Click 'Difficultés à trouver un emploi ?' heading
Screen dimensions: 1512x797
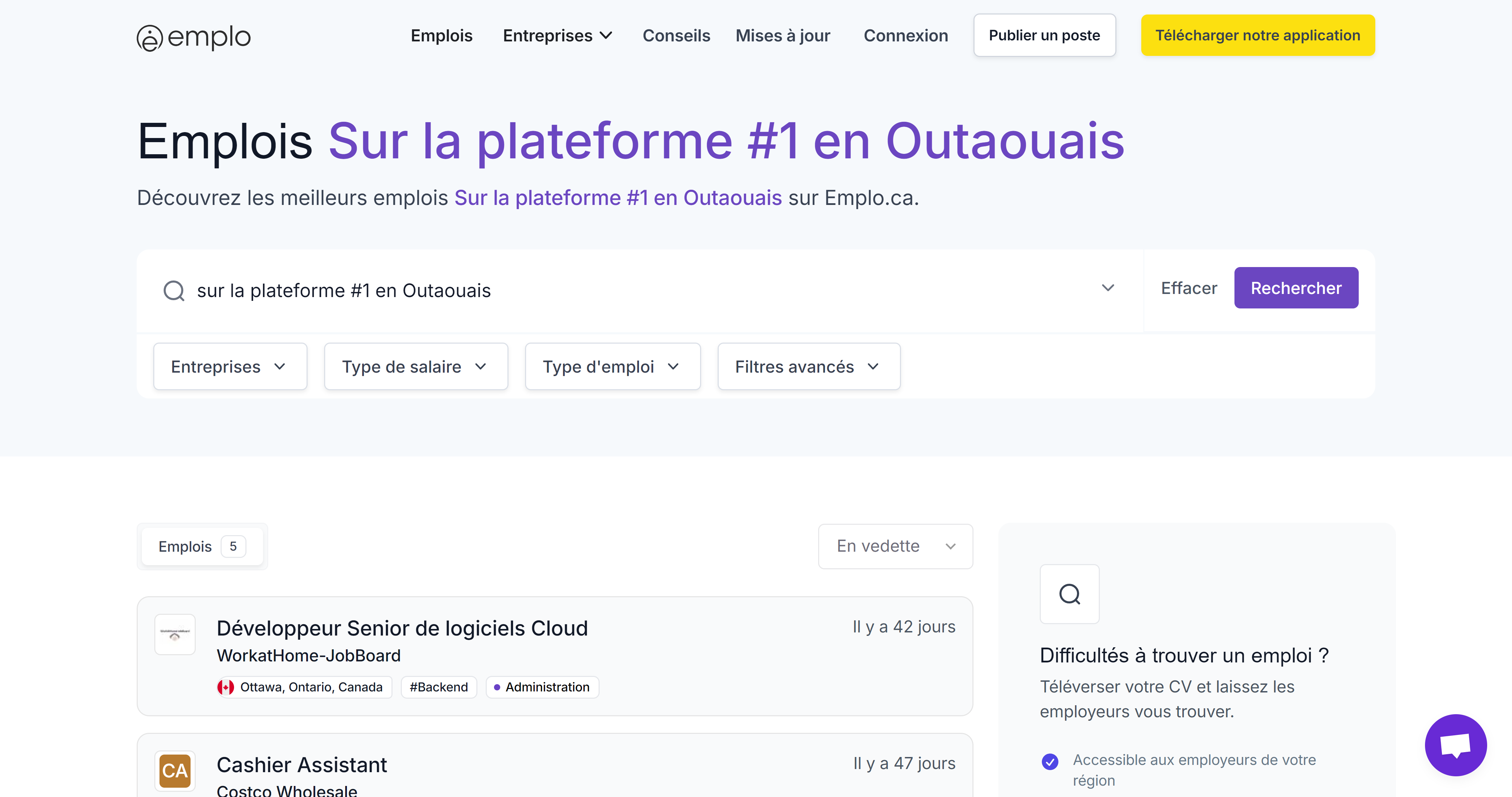pos(1184,655)
